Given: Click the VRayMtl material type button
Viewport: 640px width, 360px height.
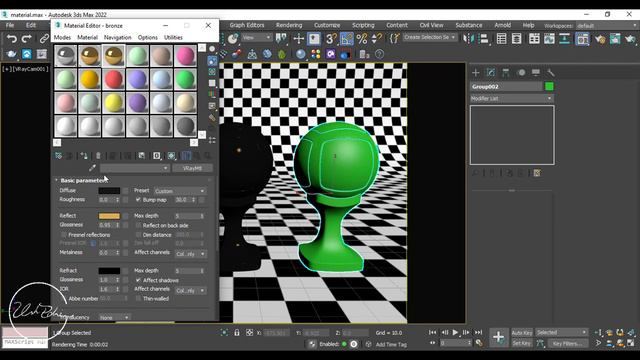Looking at the screenshot, I should [192, 168].
